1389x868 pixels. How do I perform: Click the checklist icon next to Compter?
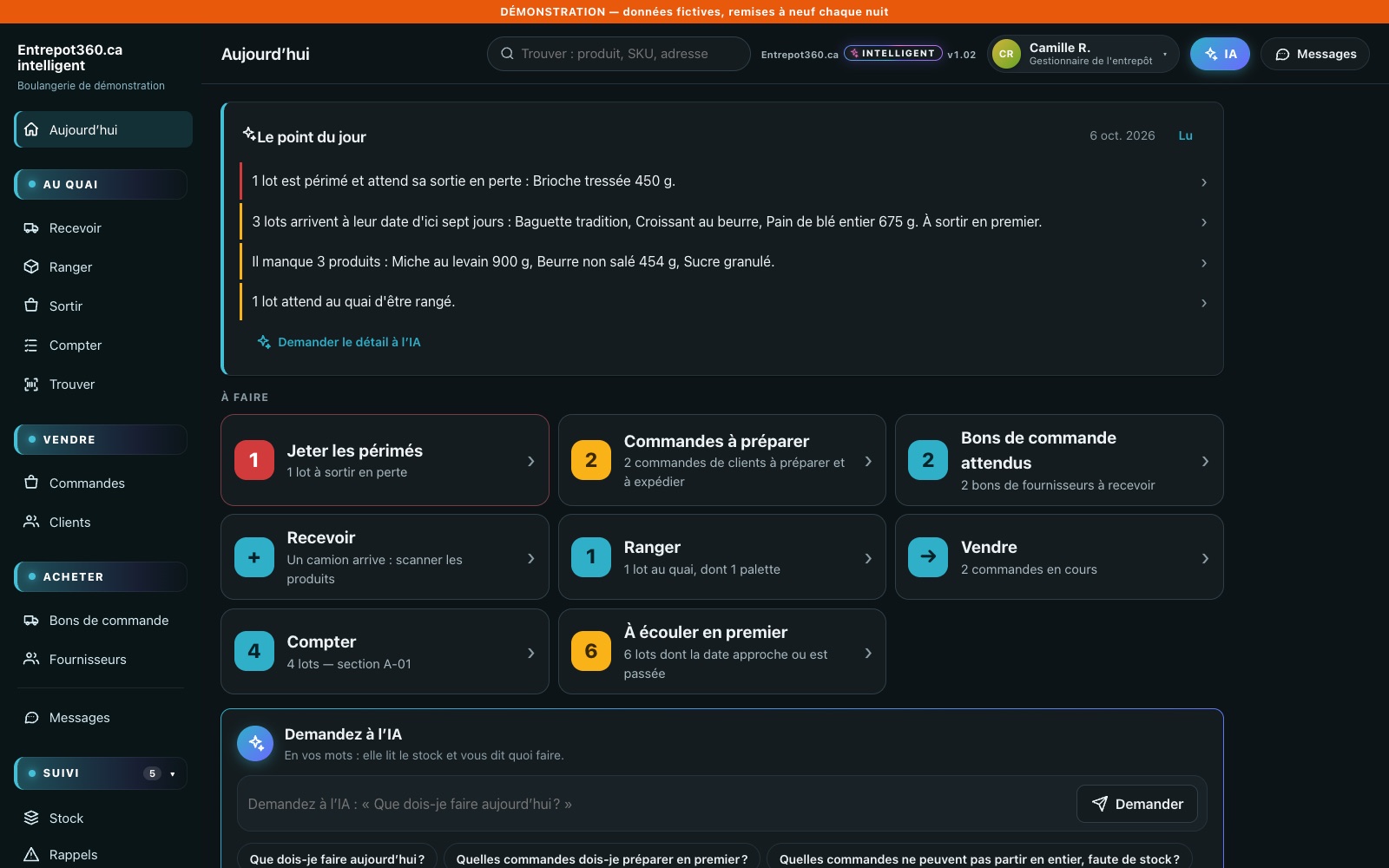click(31, 345)
